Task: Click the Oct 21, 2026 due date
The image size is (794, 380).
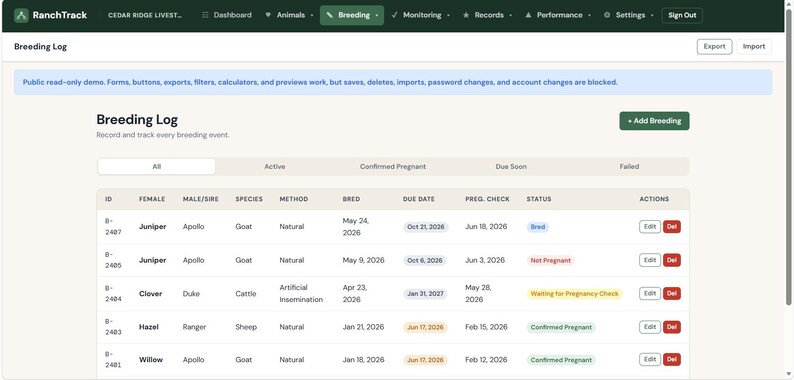Action: tap(425, 227)
